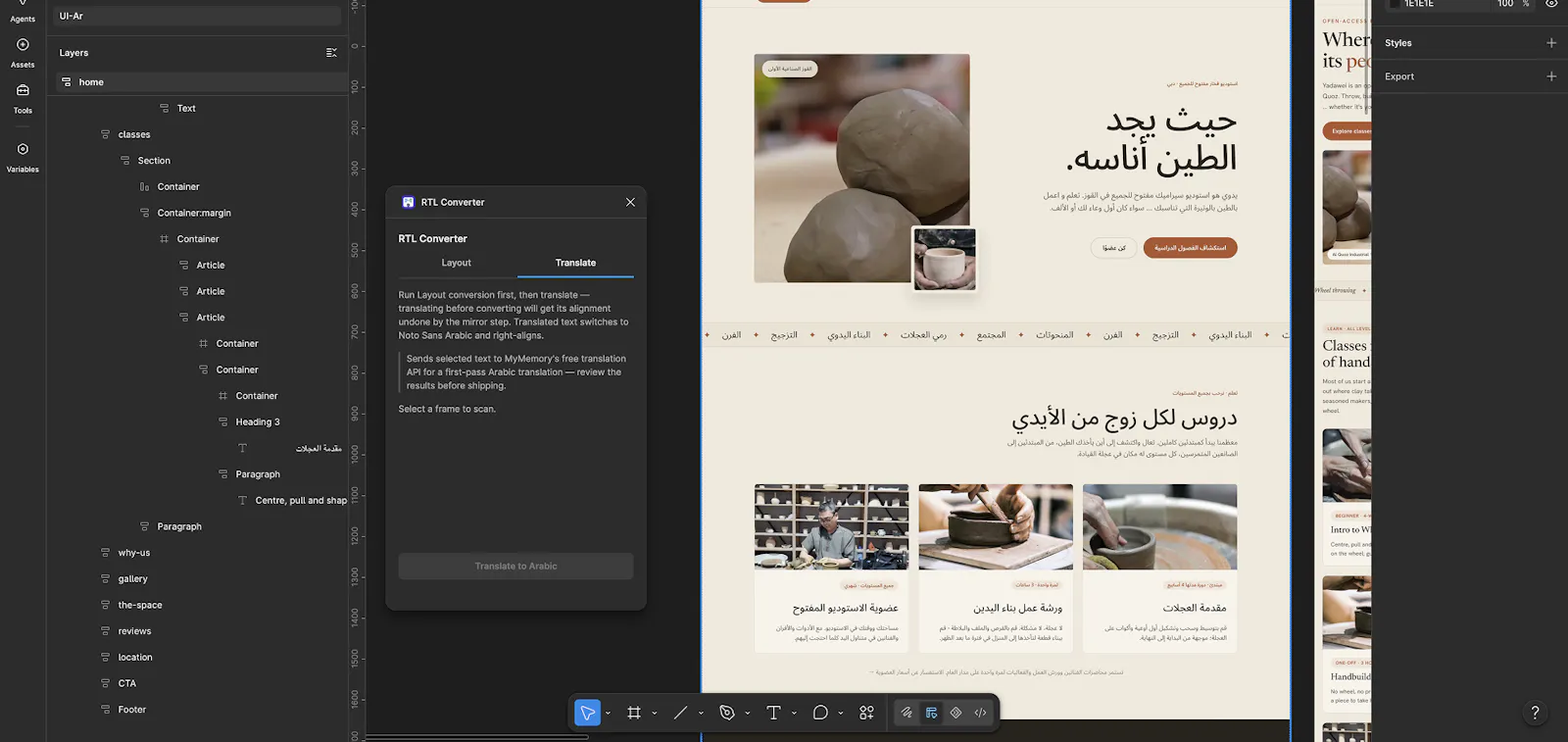Toggle the highlighted design mode icon

pyautogui.click(x=931, y=713)
